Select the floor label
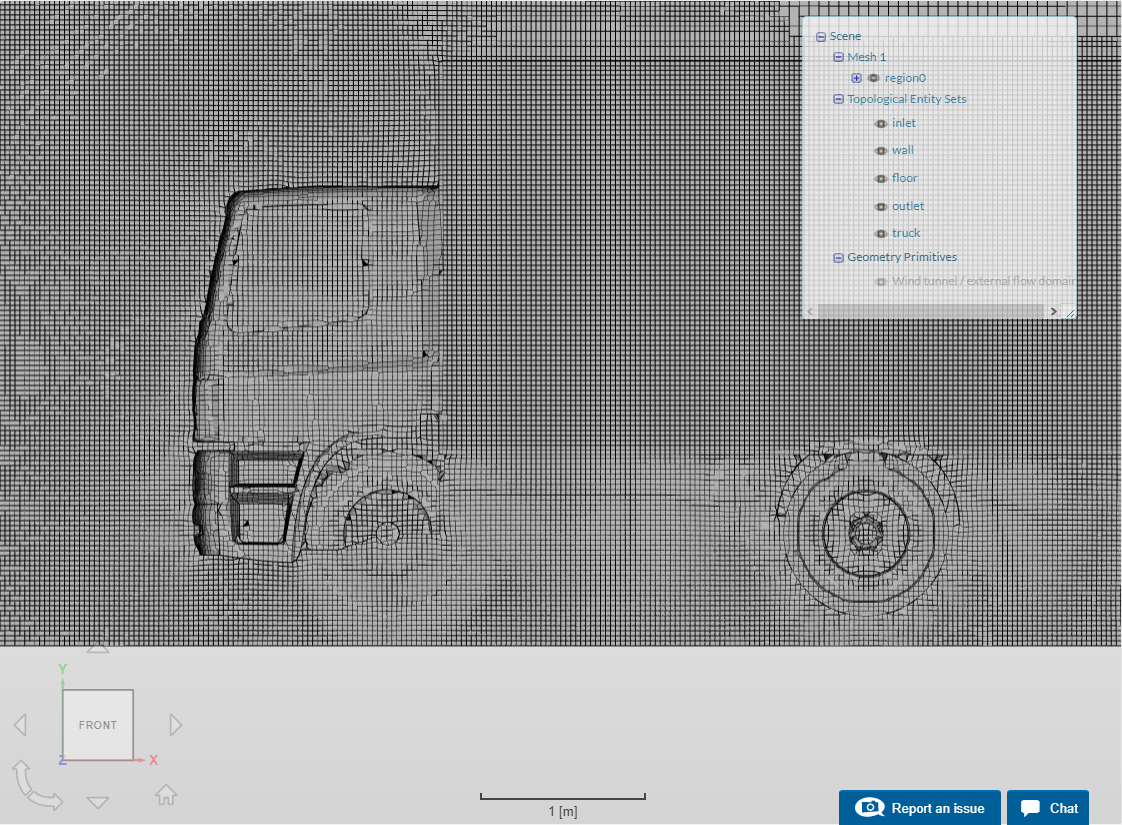Image resolution: width=1122 pixels, height=825 pixels. pyautogui.click(x=904, y=178)
